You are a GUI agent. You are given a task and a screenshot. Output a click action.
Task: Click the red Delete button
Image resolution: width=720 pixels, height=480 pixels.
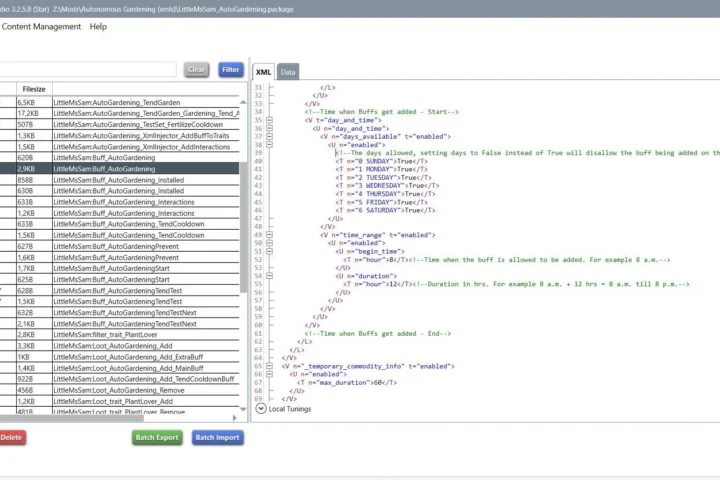click(12, 437)
